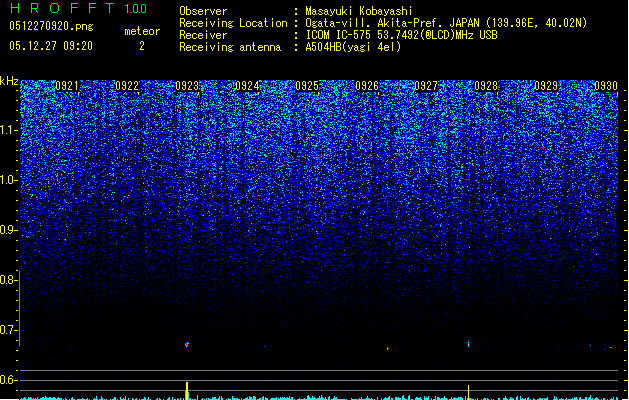Click the 0930 time marker

point(606,86)
